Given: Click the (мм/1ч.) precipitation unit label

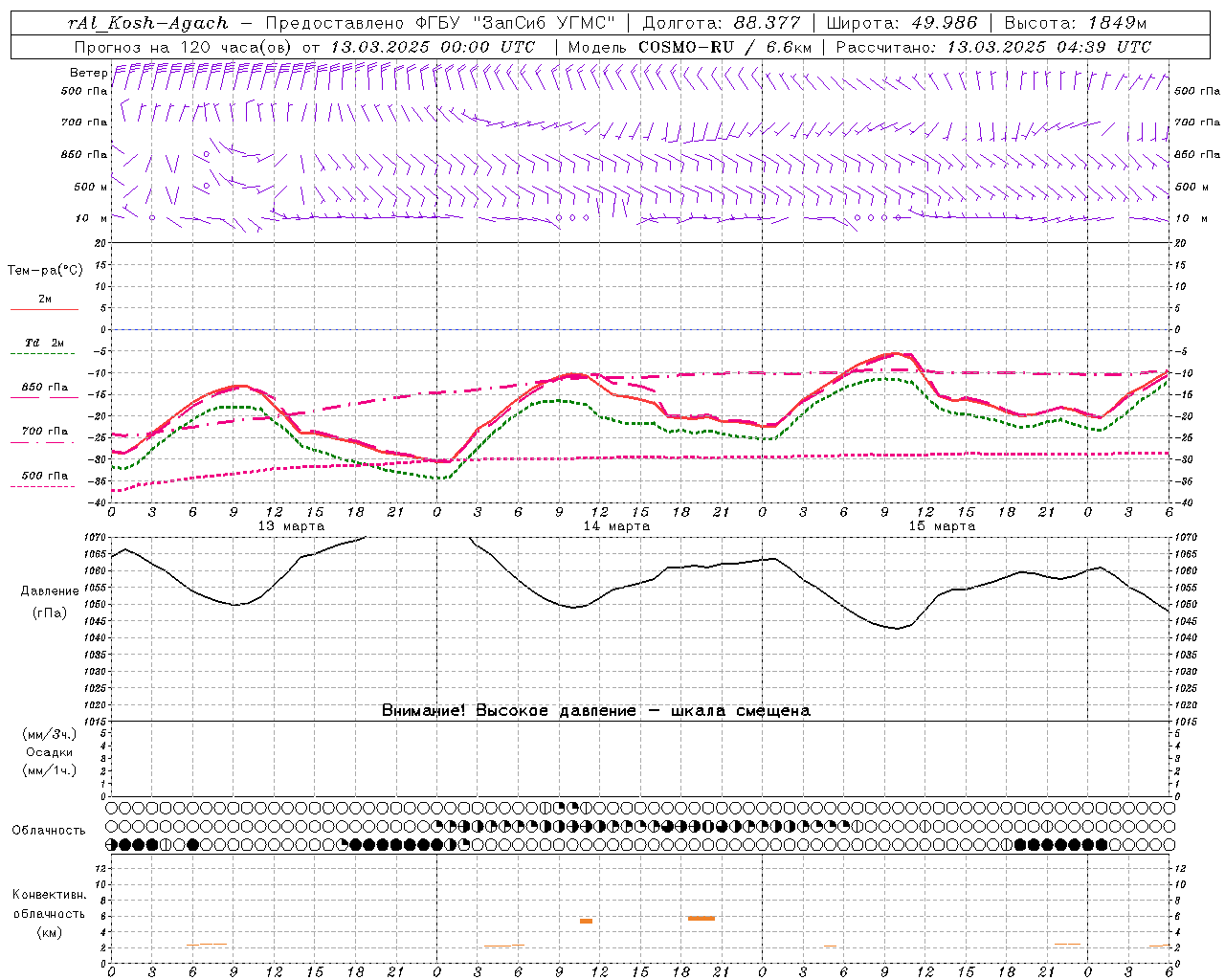Looking at the screenshot, I should coord(50,770).
